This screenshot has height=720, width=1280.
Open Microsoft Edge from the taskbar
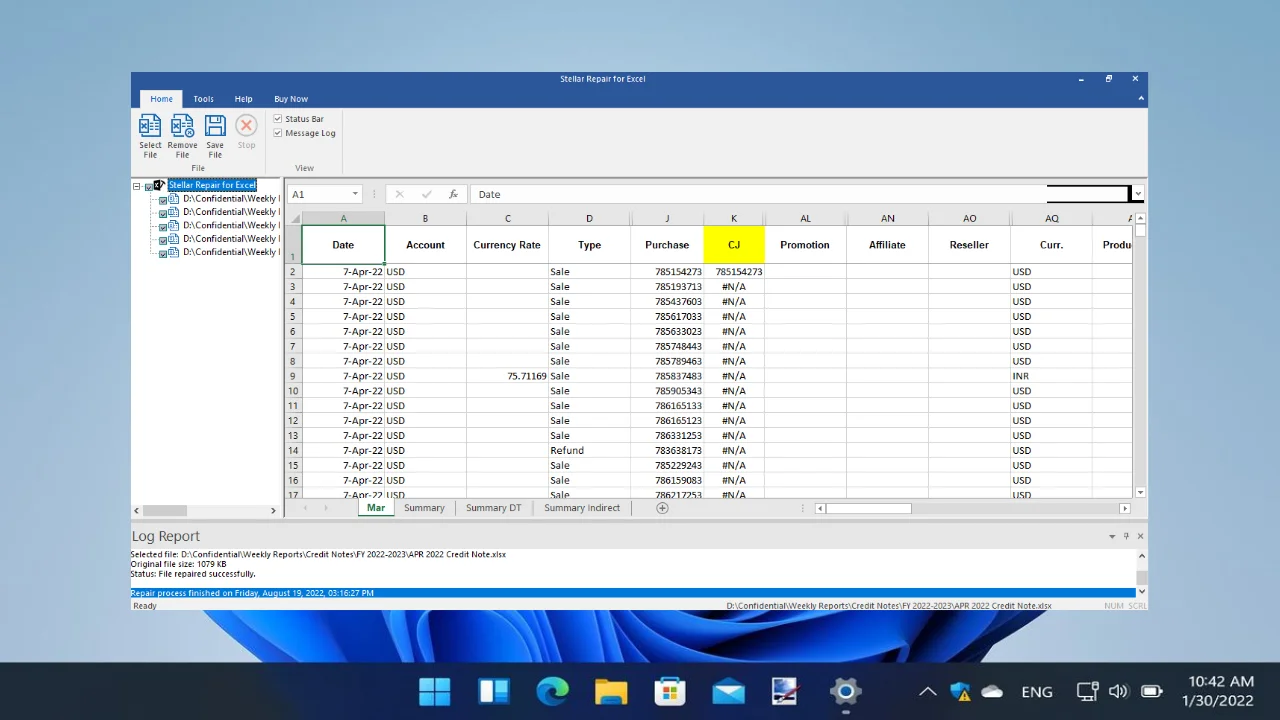[x=552, y=691]
